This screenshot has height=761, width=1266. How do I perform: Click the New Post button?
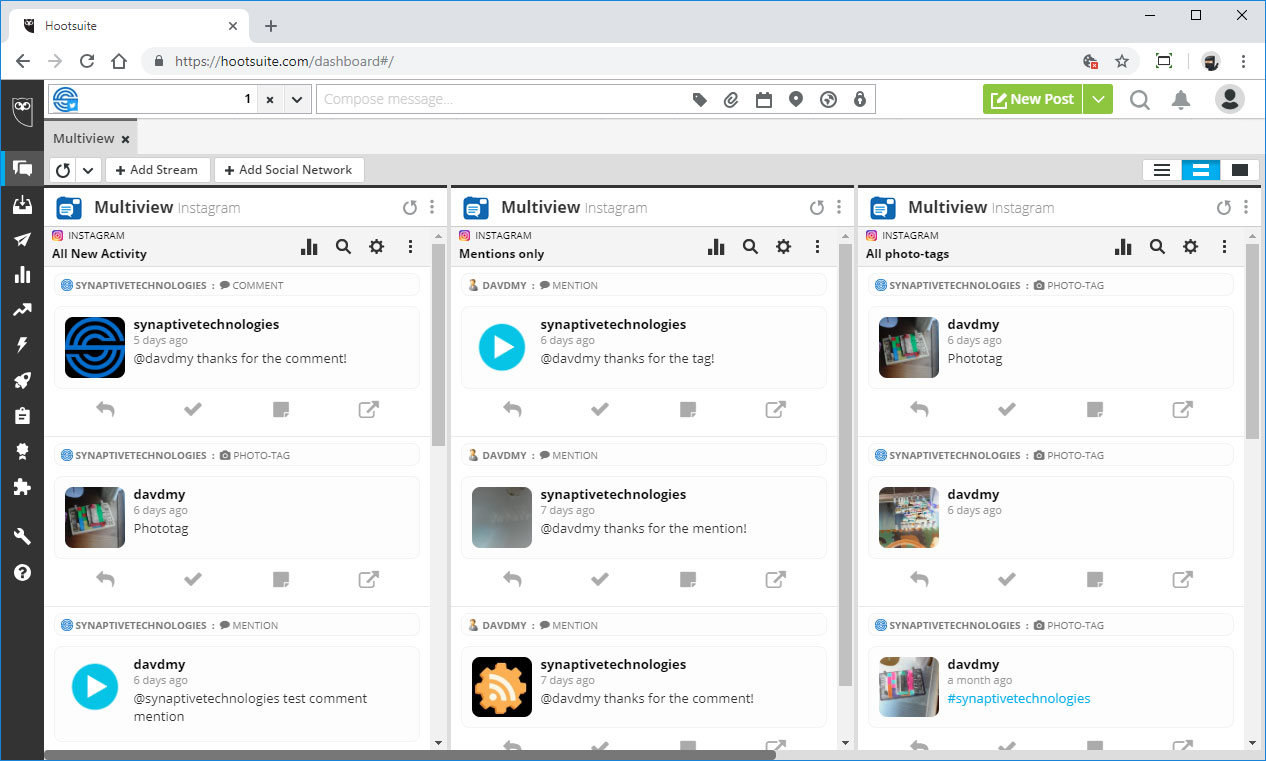pyautogui.click(x=1033, y=99)
